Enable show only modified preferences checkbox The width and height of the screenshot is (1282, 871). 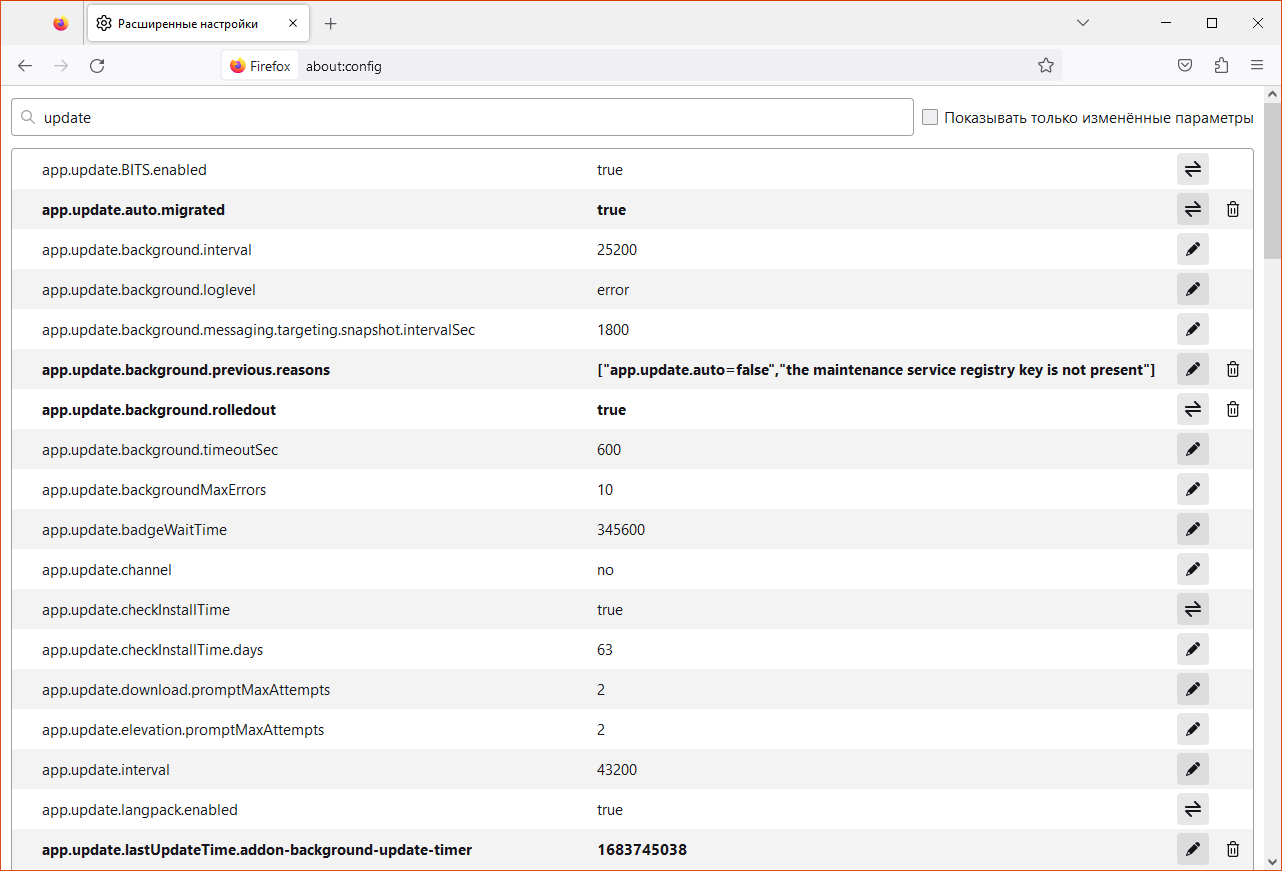[930, 118]
